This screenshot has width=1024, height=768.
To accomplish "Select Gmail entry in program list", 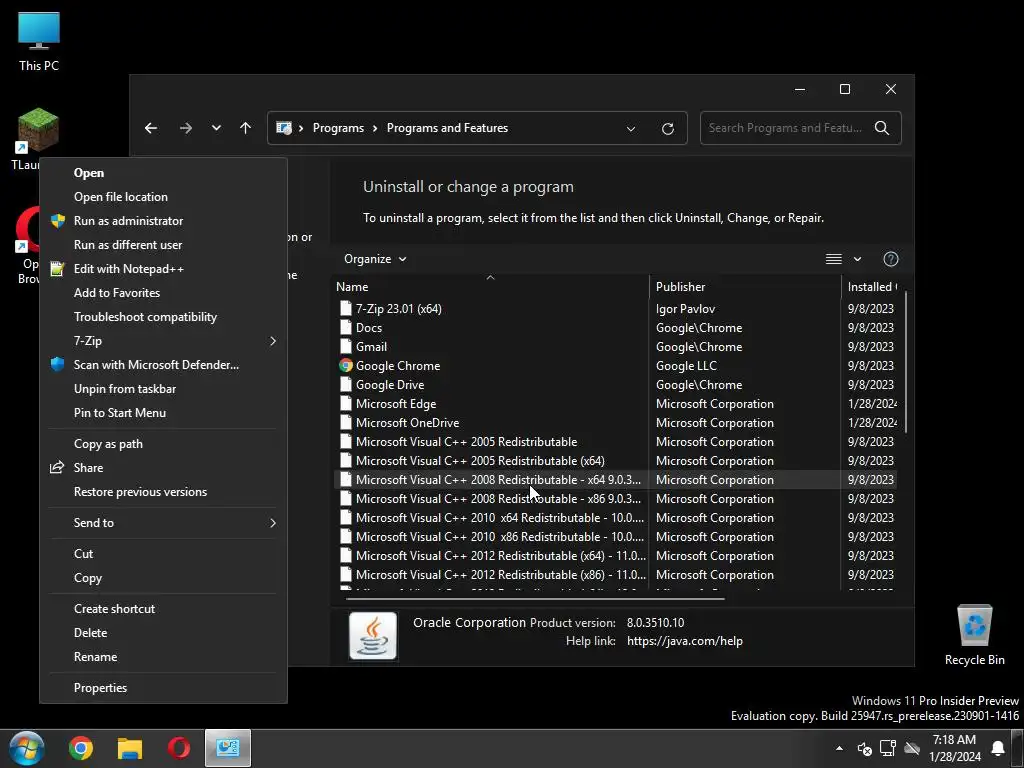I will coord(615,347).
